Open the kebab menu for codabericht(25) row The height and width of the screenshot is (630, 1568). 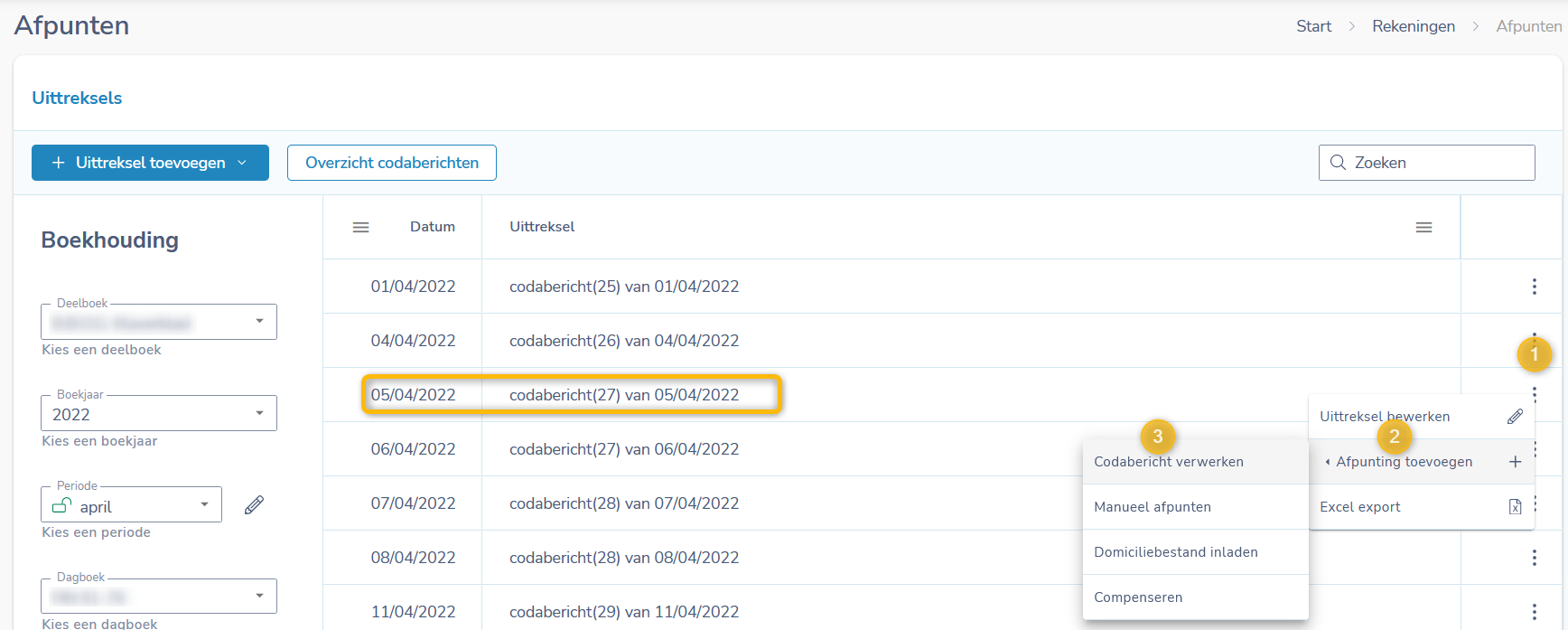[1534, 287]
